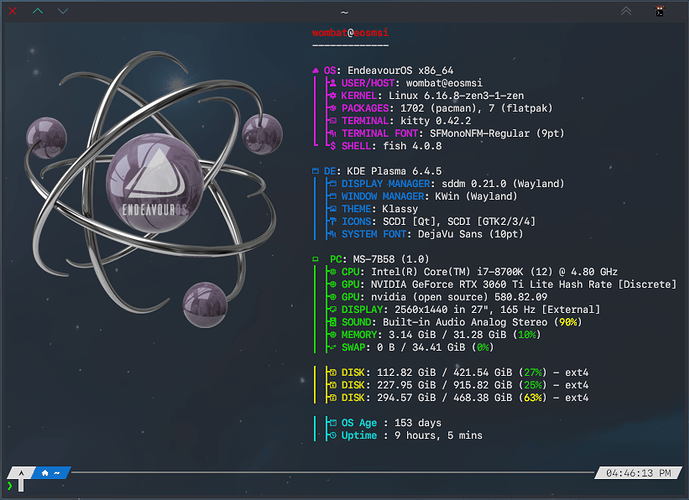Viewport: 689px width, 500px height.
Task: Click the desktop icon beside DE line
Action: coord(317,171)
